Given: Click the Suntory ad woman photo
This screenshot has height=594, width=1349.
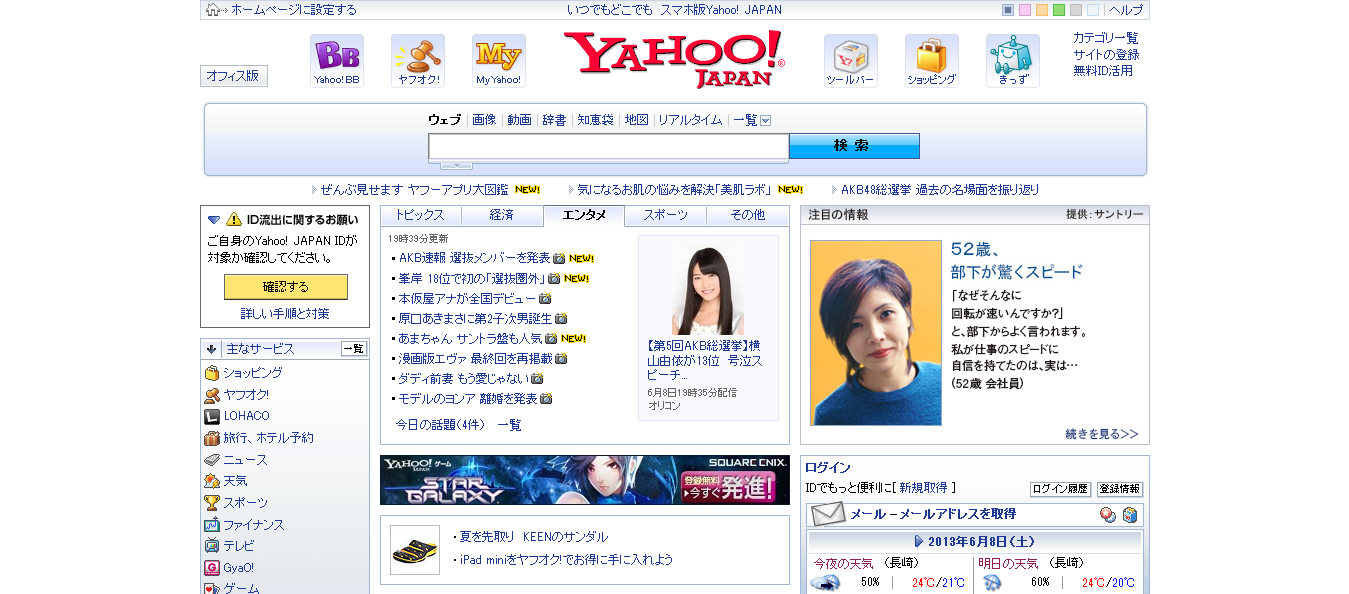Looking at the screenshot, I should 876,333.
